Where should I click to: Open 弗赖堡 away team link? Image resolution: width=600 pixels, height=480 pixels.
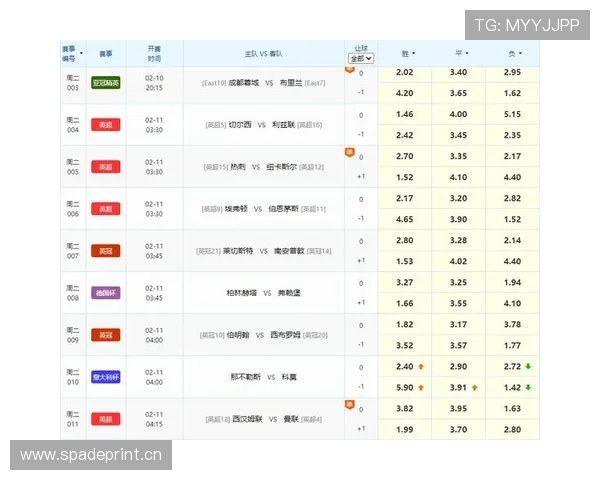(289, 293)
